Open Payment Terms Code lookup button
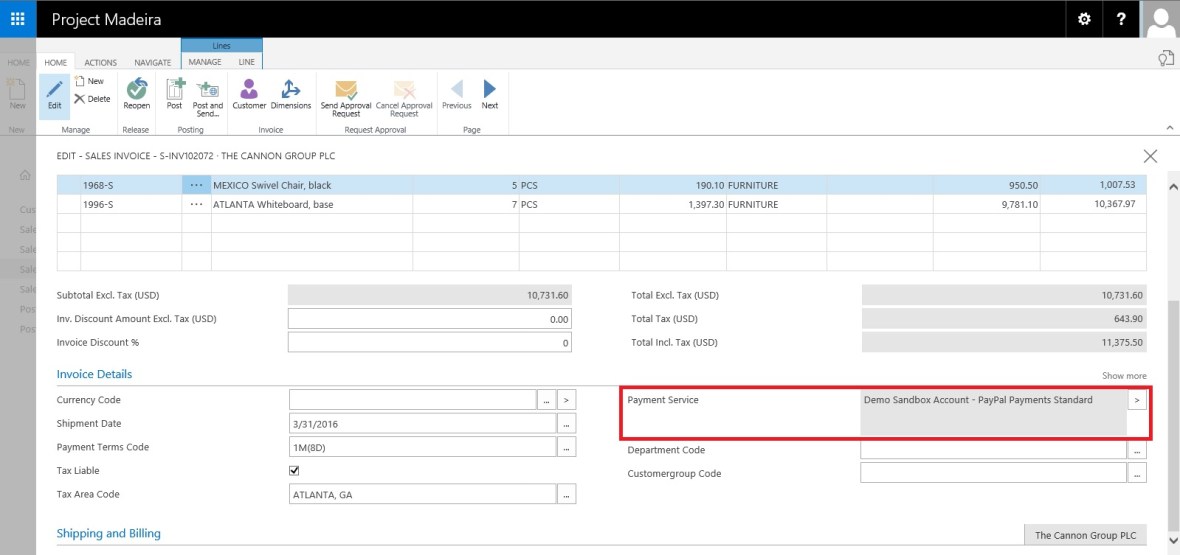 click(567, 448)
